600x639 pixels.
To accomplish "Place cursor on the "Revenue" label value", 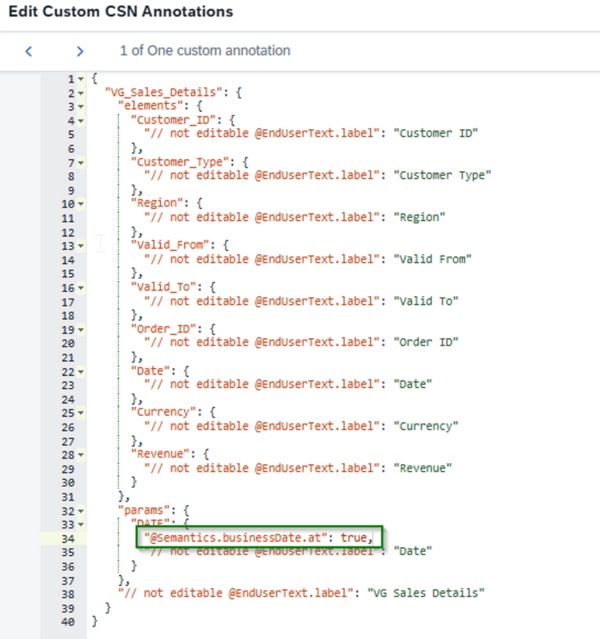I will (x=438, y=468).
